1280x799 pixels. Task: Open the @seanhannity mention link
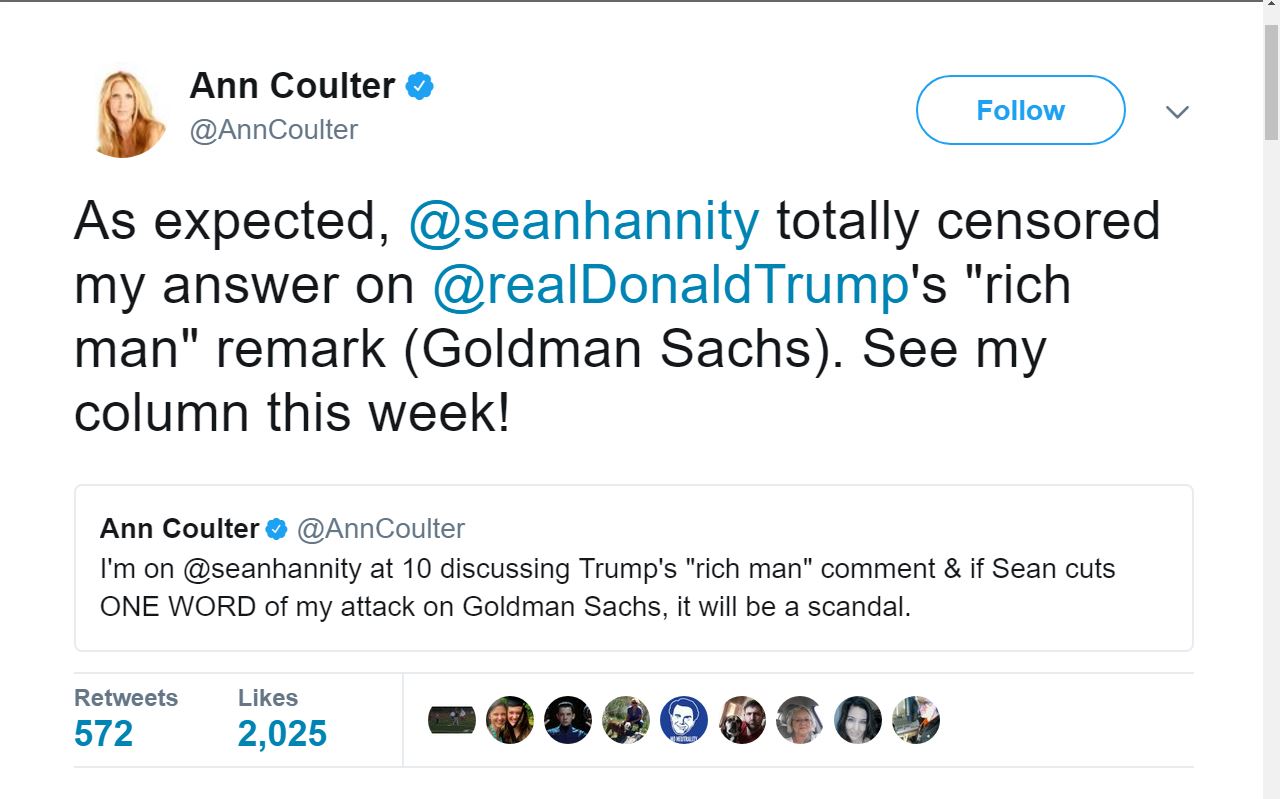click(583, 221)
